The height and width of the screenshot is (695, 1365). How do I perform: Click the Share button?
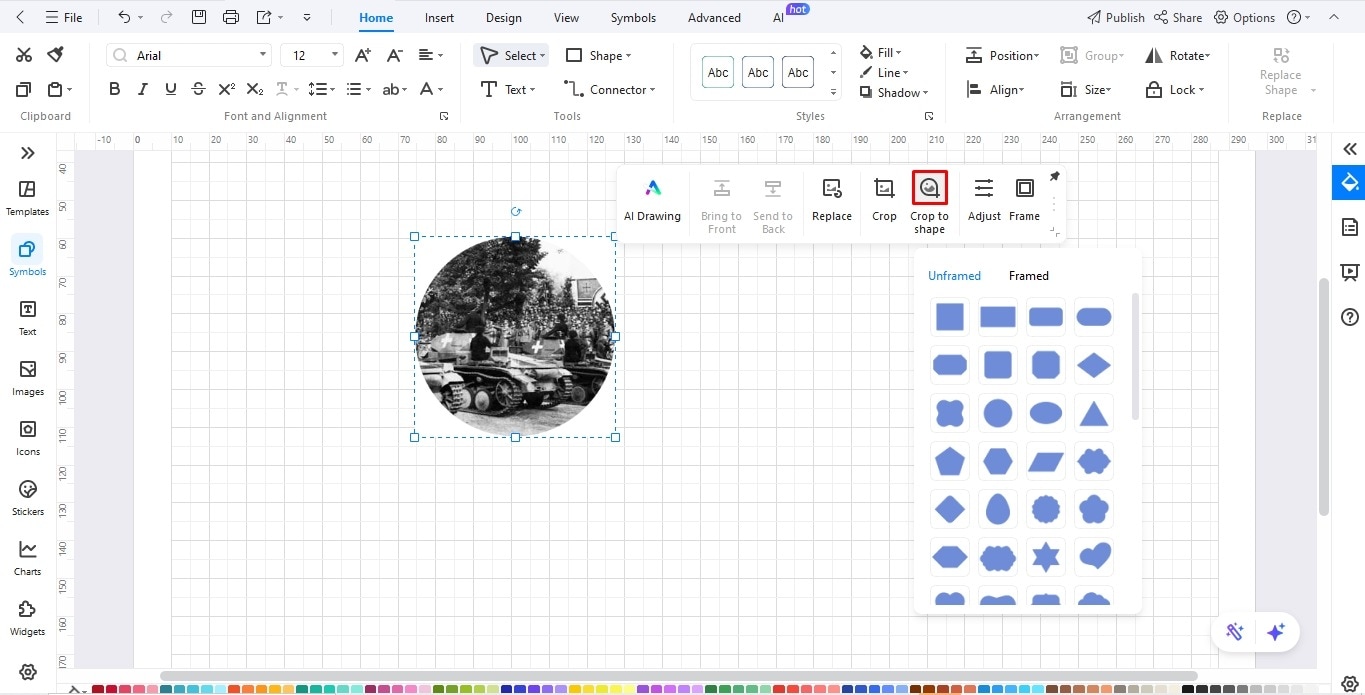click(1178, 17)
